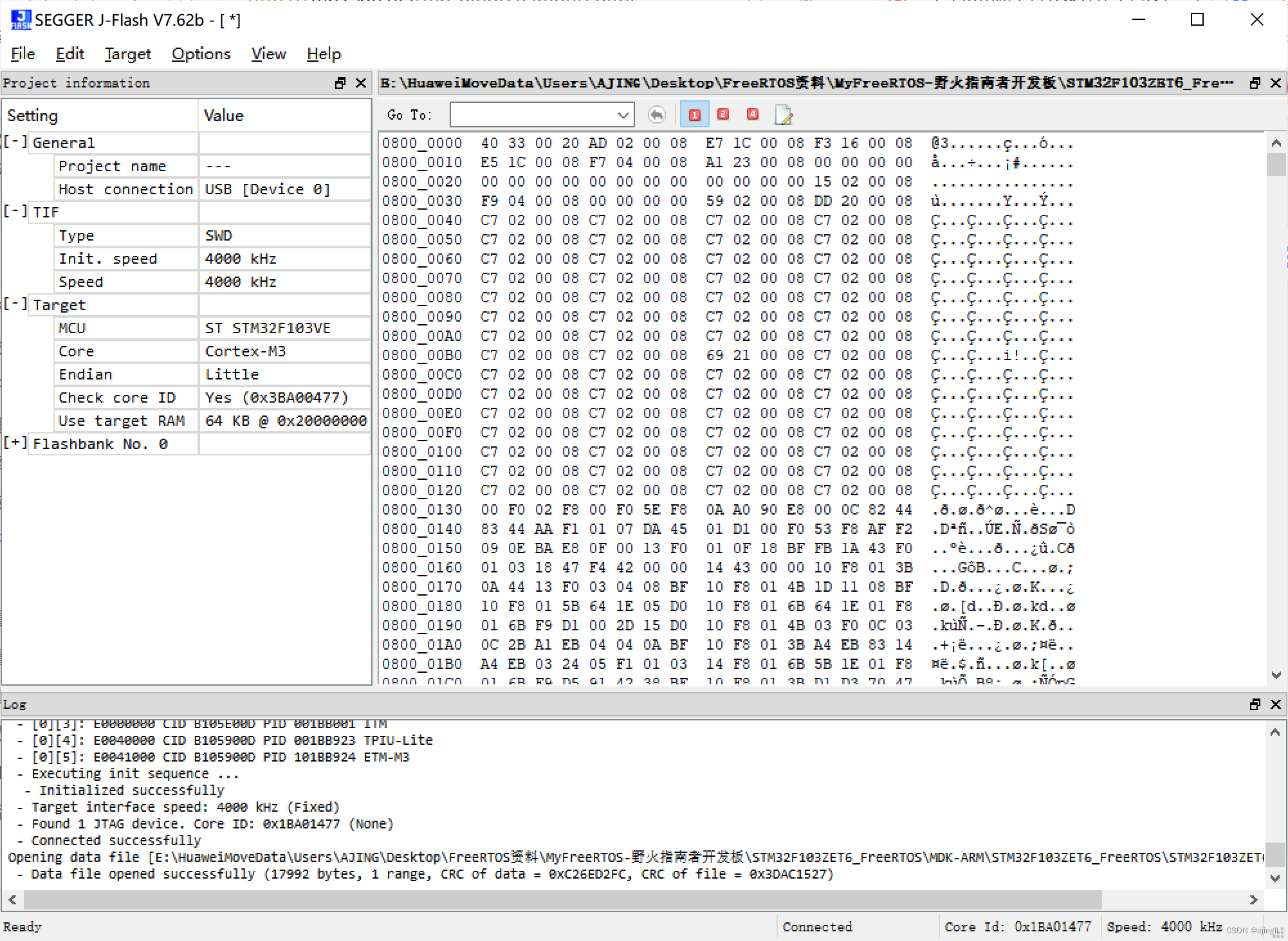This screenshot has width=1288, height=941.
Task: Close the Log panel
Action: pos(1276,704)
